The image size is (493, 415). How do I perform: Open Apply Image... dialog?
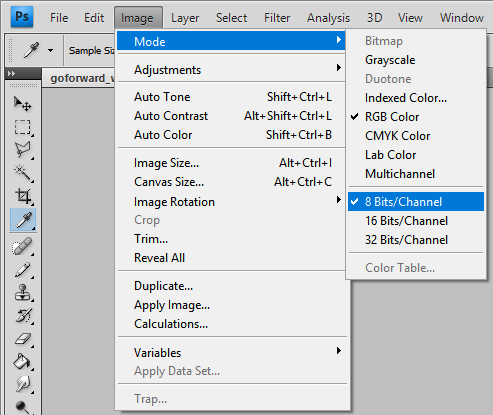pos(231,305)
